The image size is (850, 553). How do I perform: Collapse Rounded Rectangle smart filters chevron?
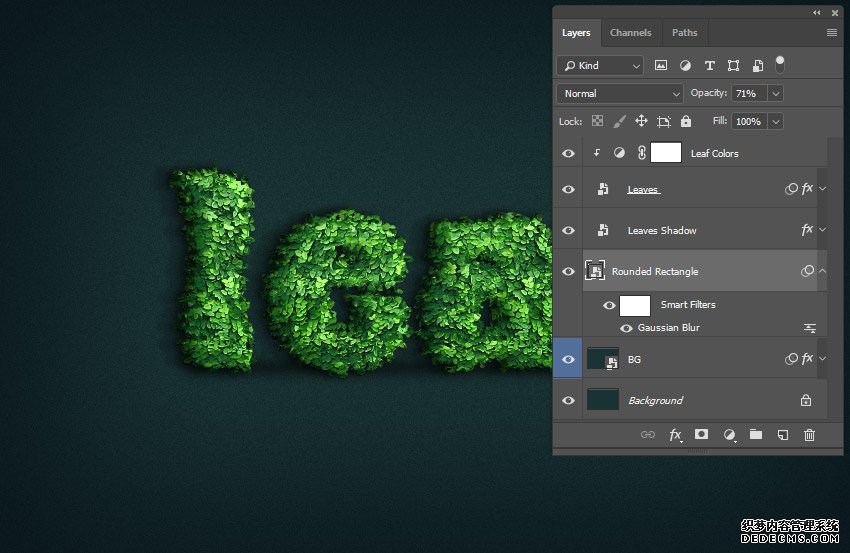tap(822, 271)
